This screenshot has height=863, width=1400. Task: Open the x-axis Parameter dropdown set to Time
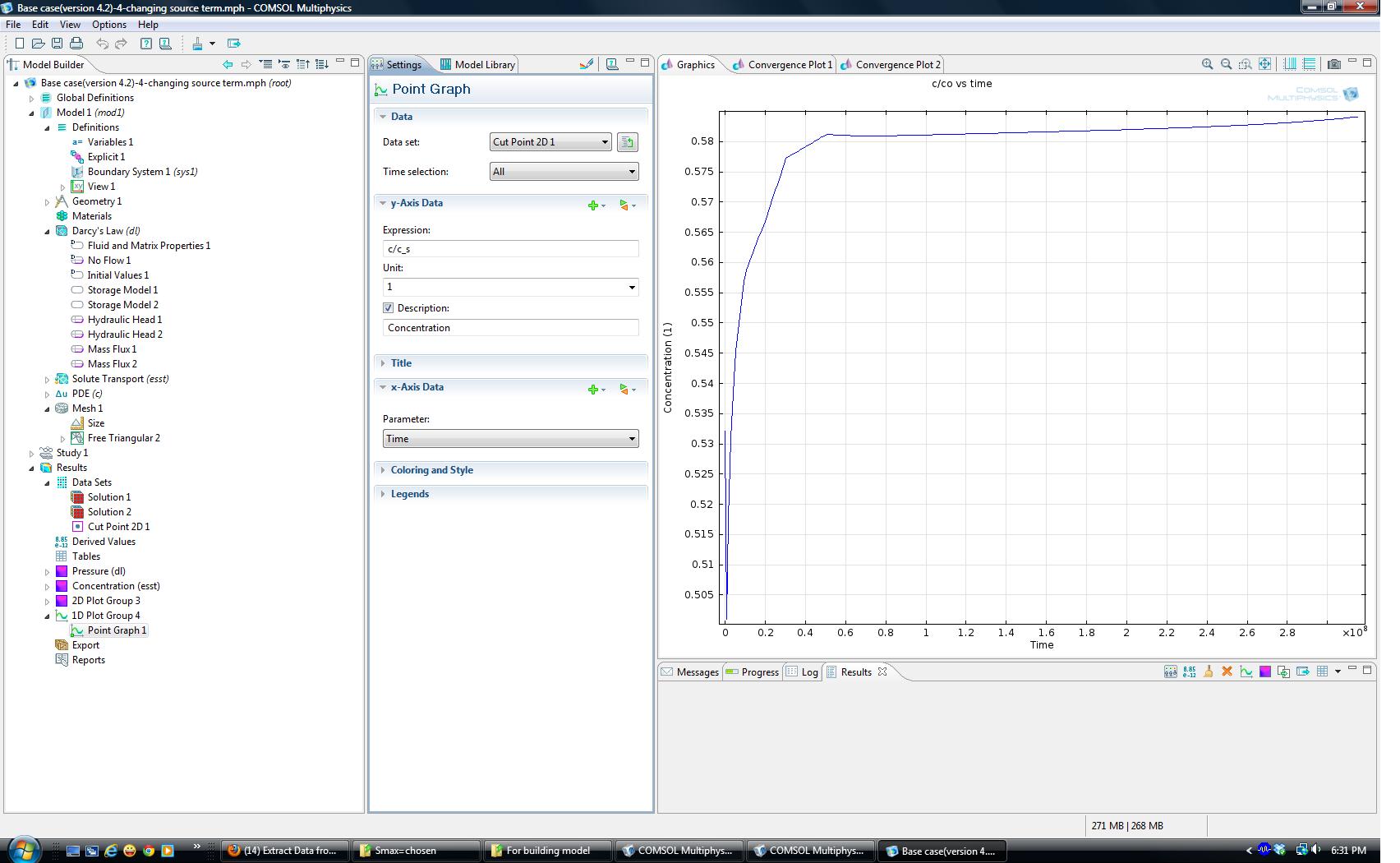[x=510, y=439]
